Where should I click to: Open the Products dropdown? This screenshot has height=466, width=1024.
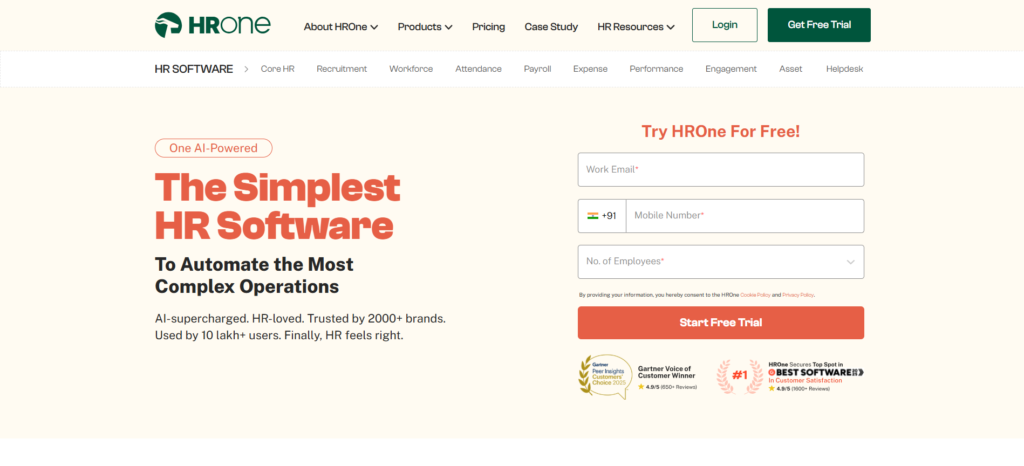tap(424, 27)
